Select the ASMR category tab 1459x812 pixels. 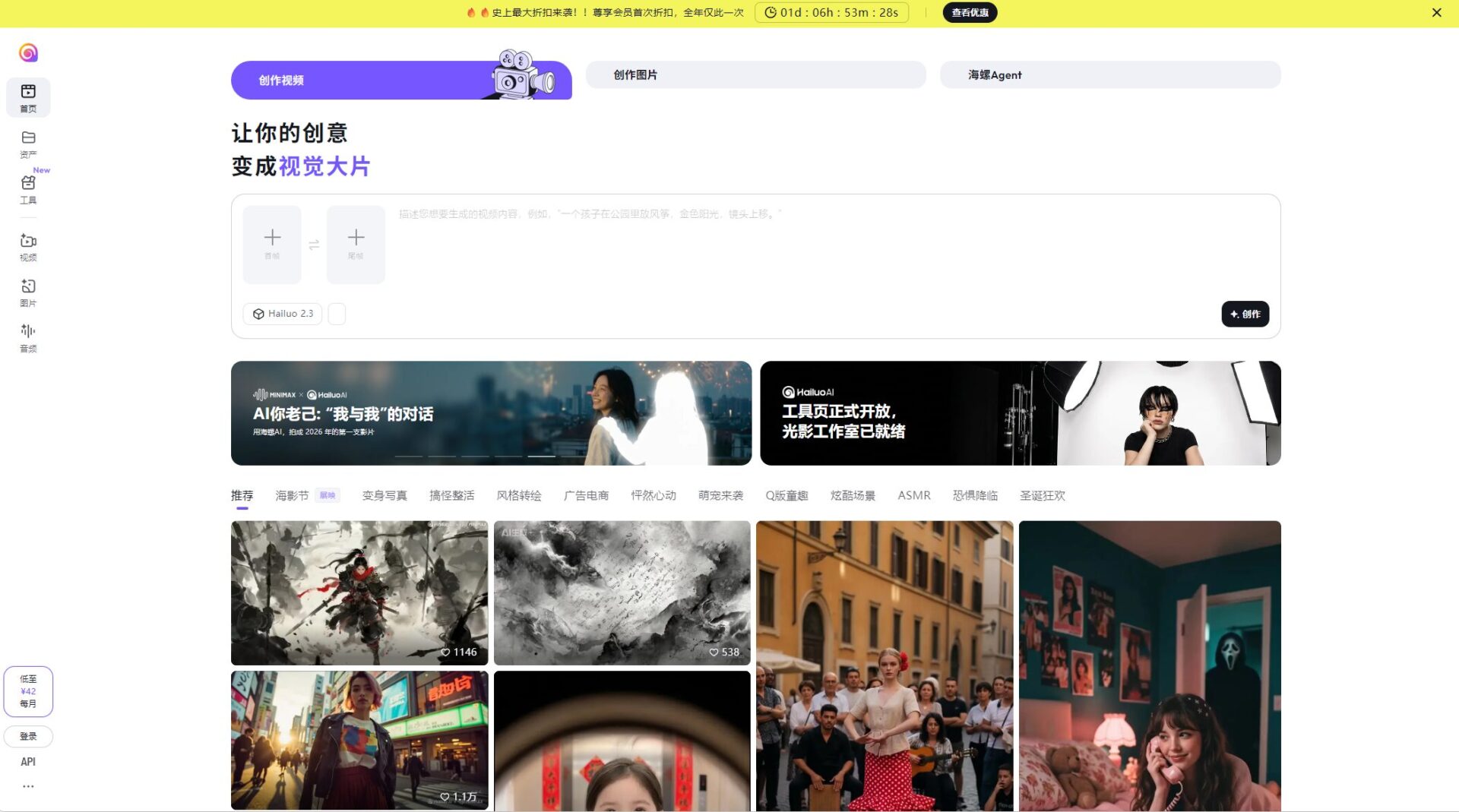click(913, 495)
